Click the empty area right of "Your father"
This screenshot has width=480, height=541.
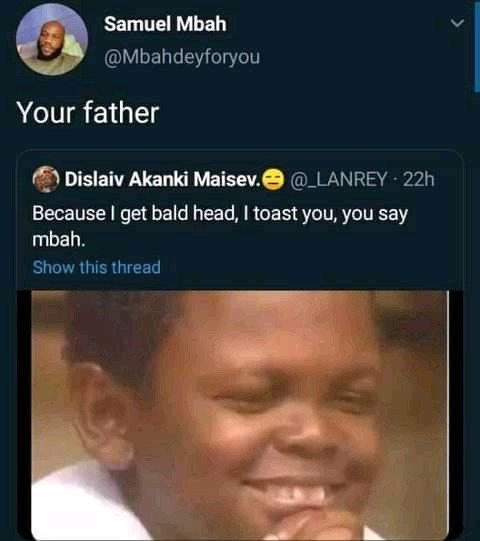pyautogui.click(x=311, y=113)
